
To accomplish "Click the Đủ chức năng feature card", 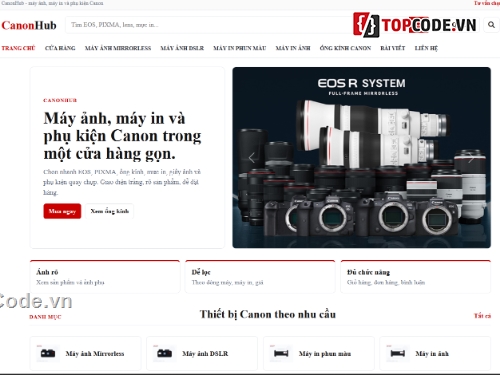I will pyautogui.click(x=416, y=277).
